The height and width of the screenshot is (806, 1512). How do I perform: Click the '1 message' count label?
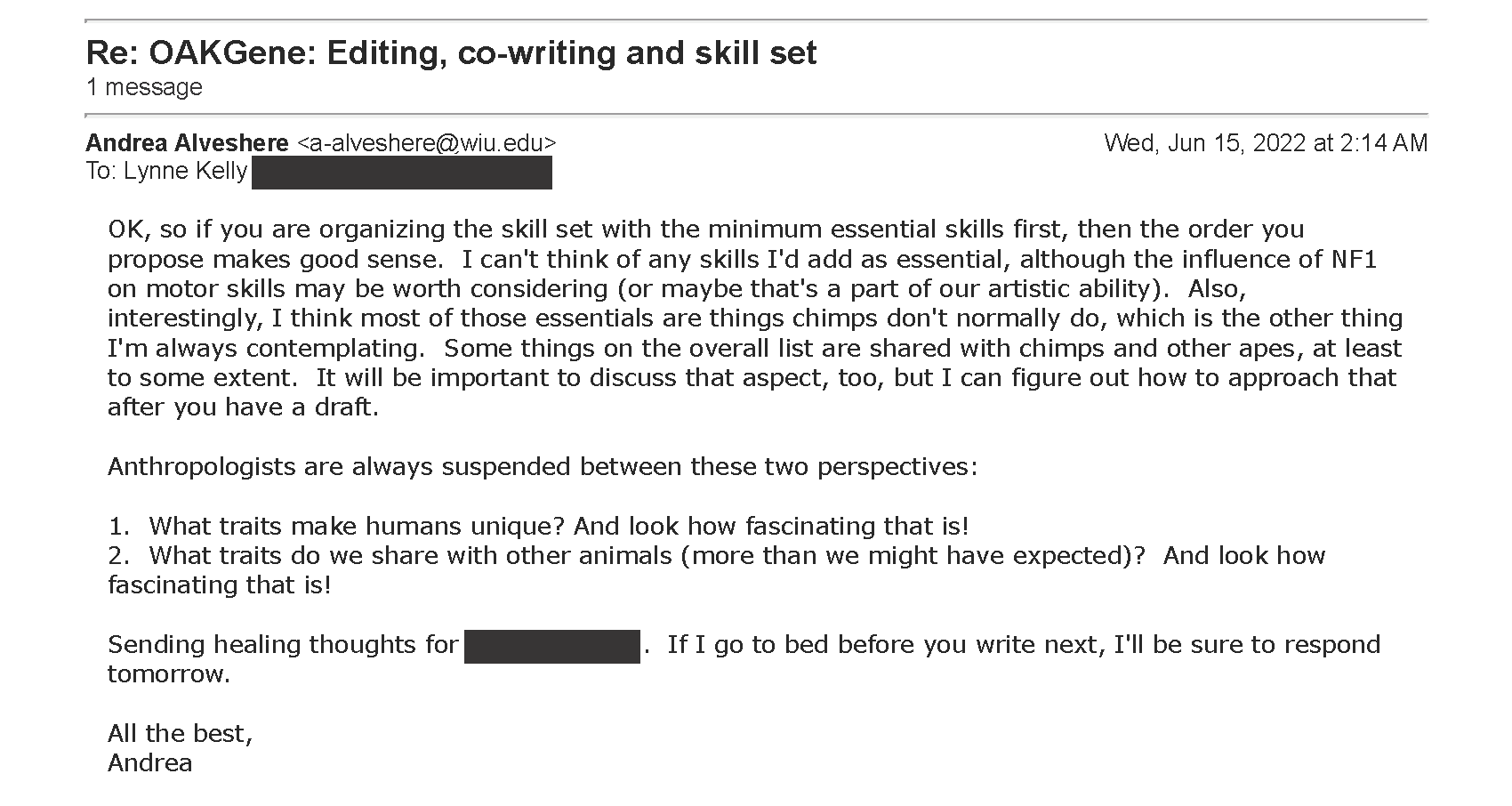(144, 87)
